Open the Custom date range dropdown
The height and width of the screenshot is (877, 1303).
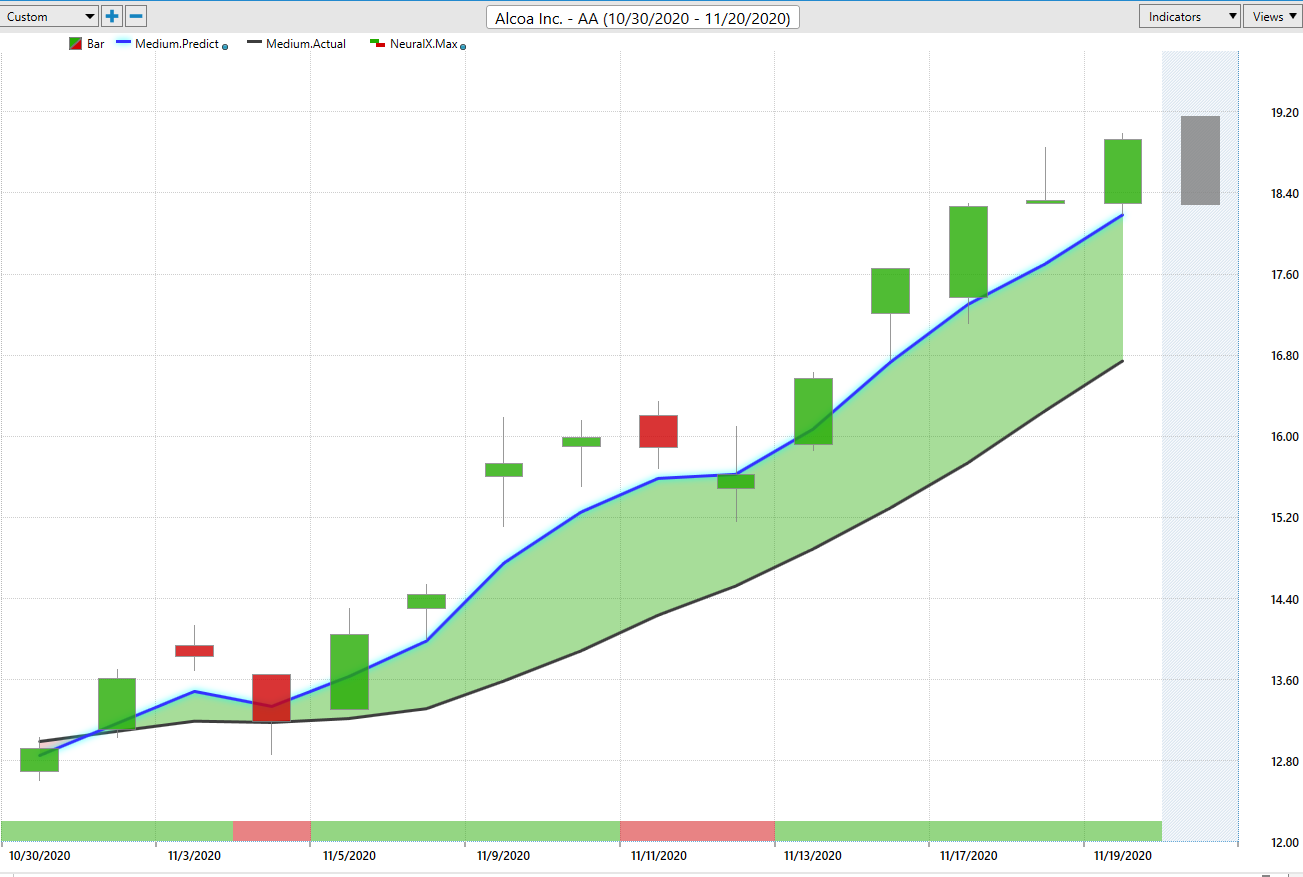tap(50, 16)
